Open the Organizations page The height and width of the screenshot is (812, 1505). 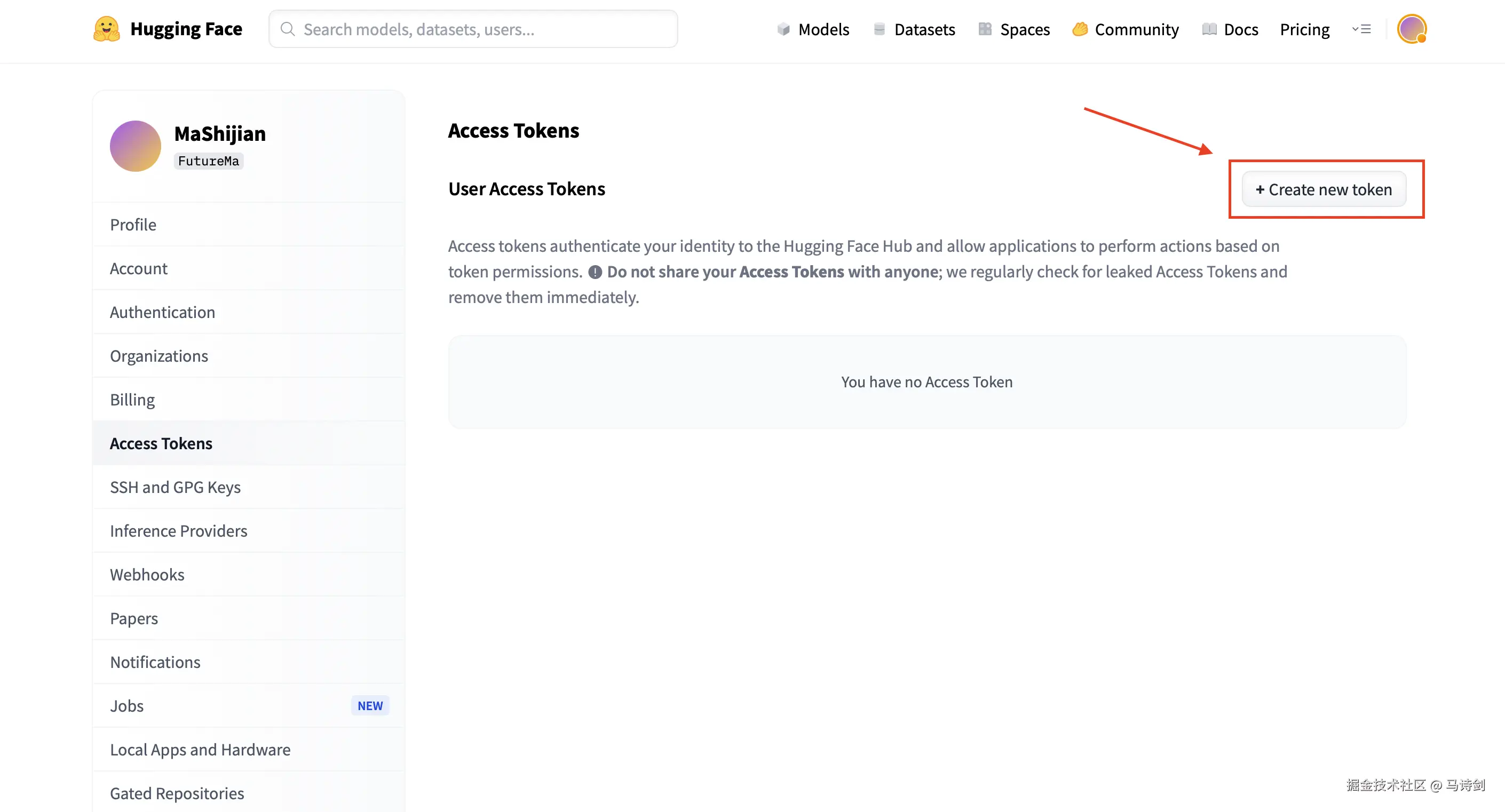(159, 355)
